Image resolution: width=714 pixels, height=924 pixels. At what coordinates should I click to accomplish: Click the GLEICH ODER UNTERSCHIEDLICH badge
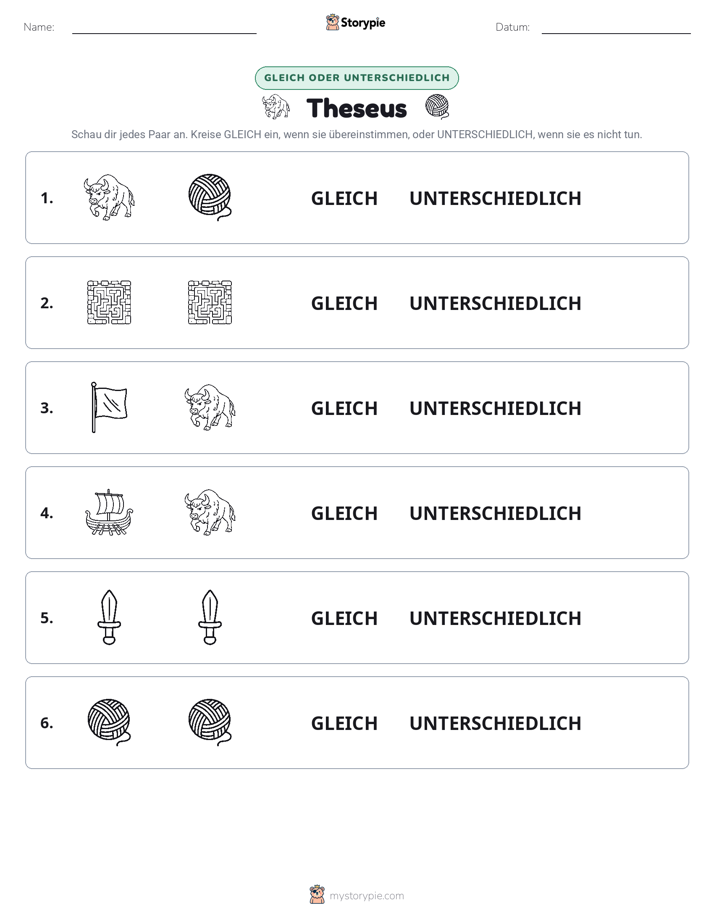click(357, 78)
